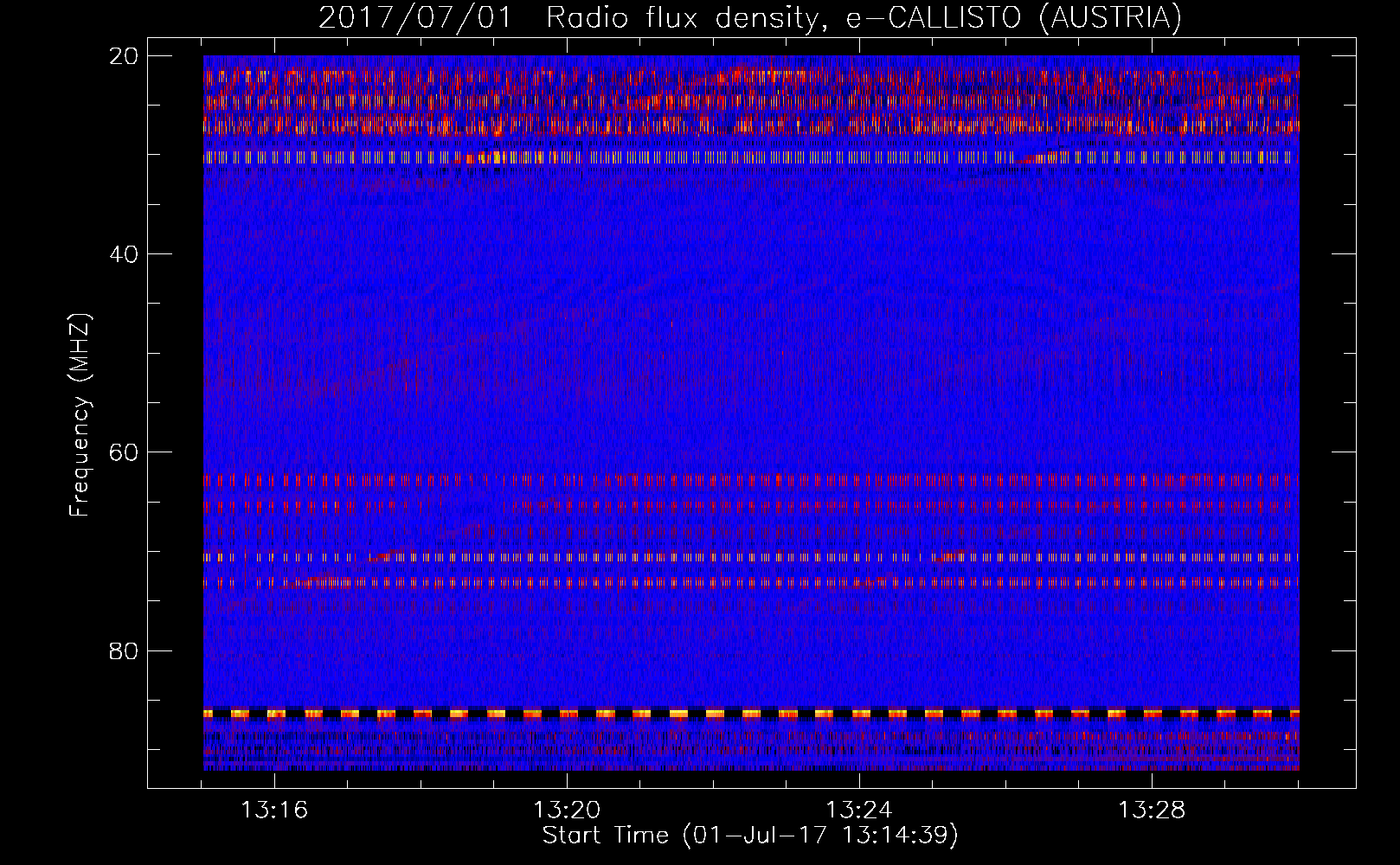Click the "13:20" time tick label
Viewport: 1400px width, 865px height.
click(x=567, y=811)
